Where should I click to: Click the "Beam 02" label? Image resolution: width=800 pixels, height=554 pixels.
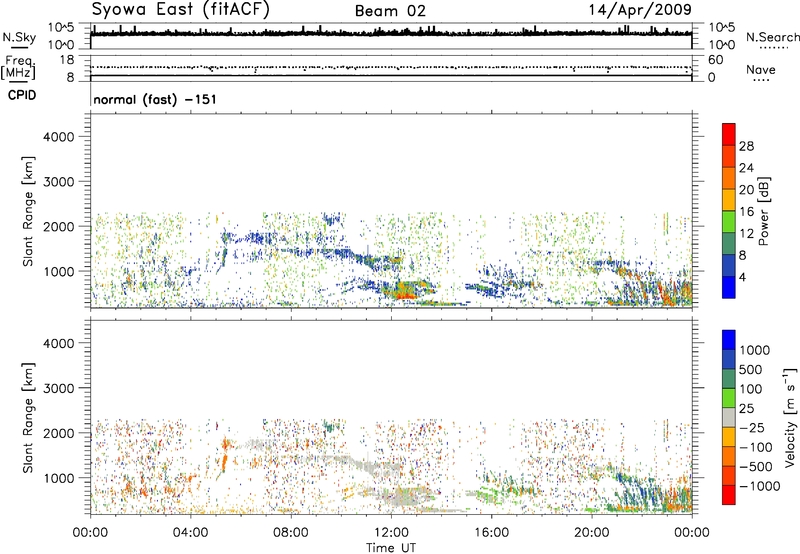(x=390, y=11)
